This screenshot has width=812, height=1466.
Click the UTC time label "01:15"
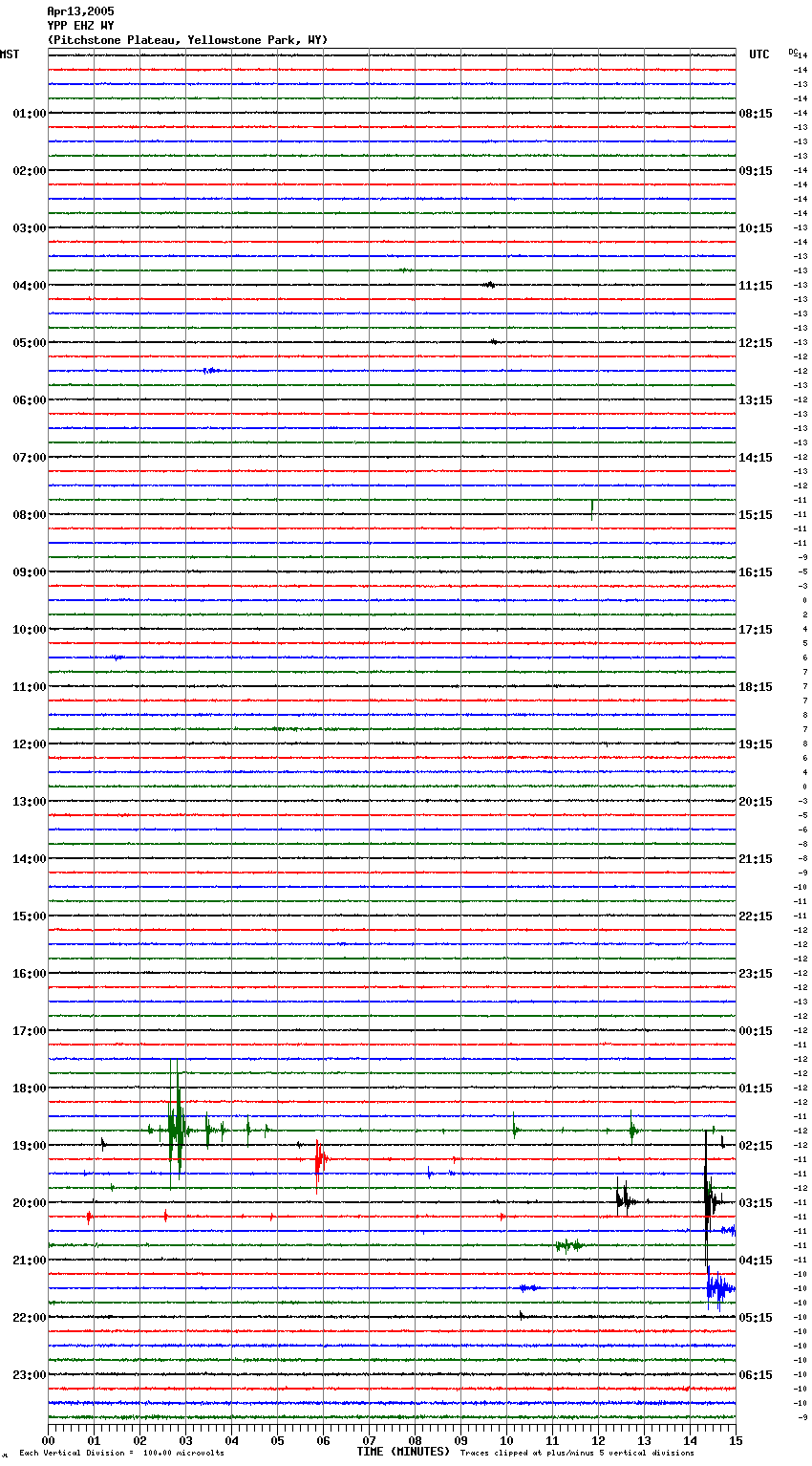756,1089
